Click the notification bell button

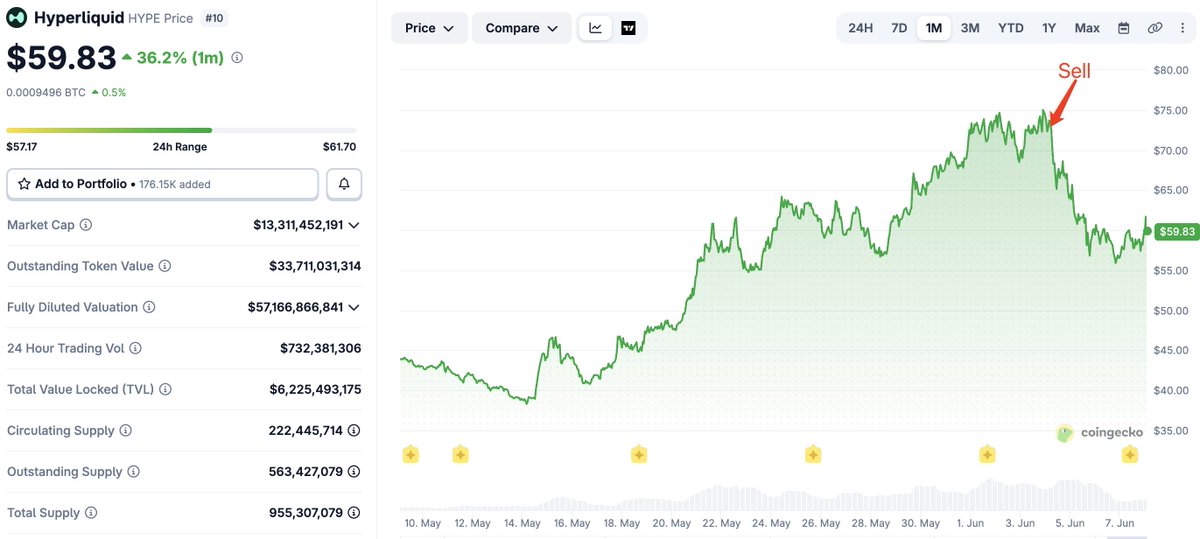tap(344, 184)
